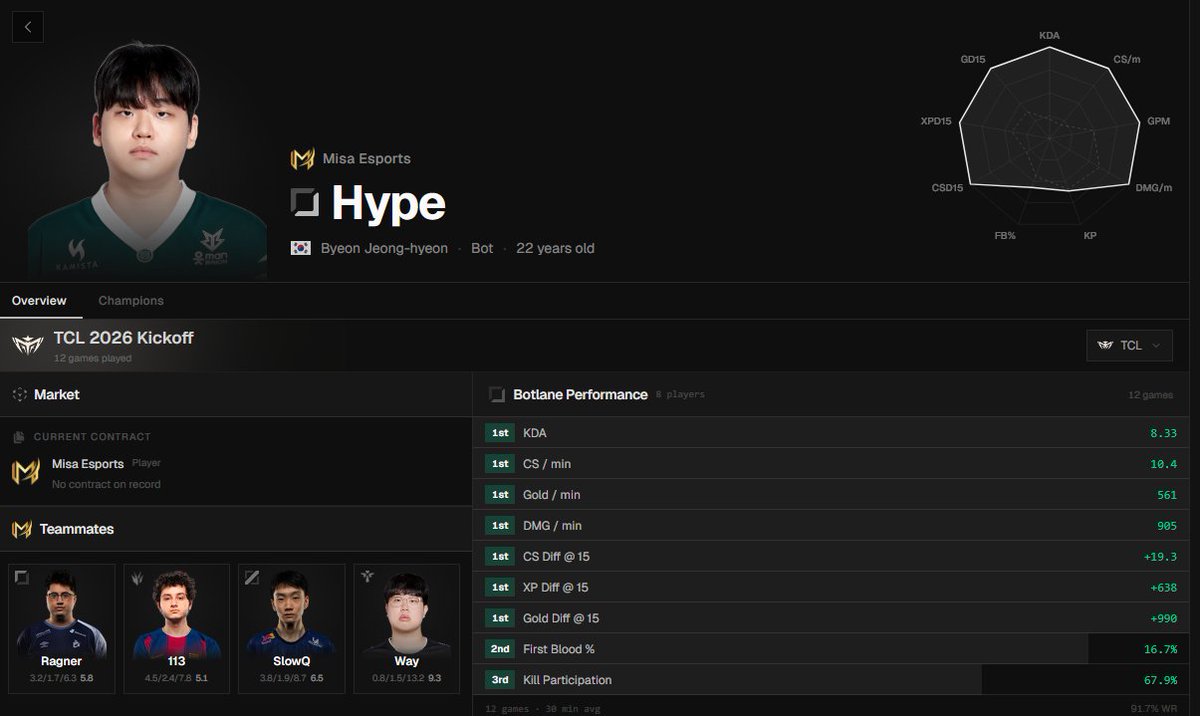
Task: Open teammate Ragner's profile card
Action: (62, 629)
